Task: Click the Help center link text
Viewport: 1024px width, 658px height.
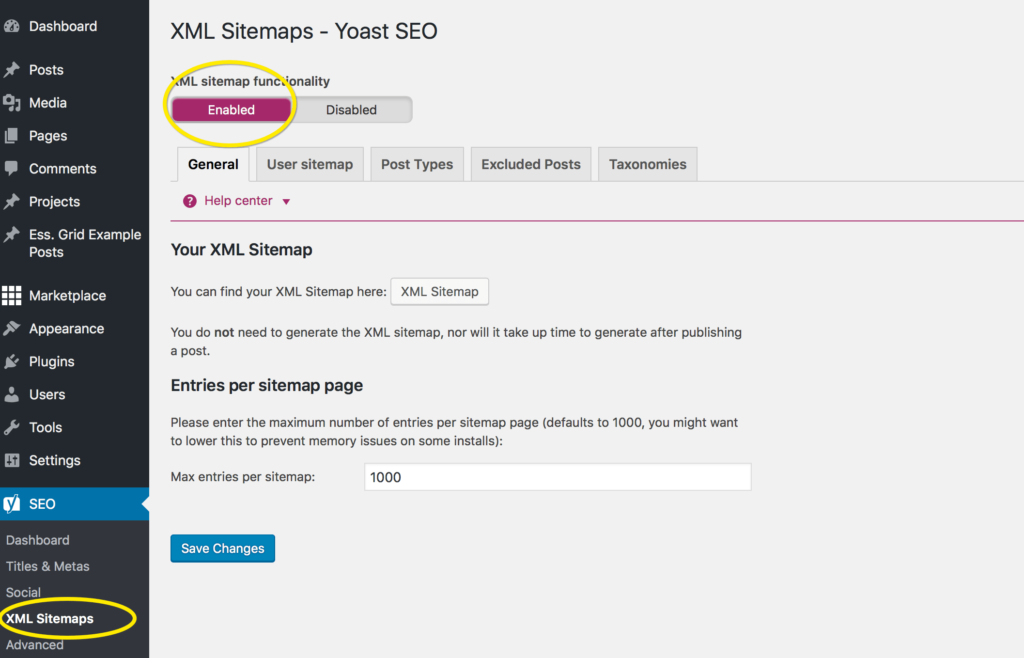Action: click(238, 201)
